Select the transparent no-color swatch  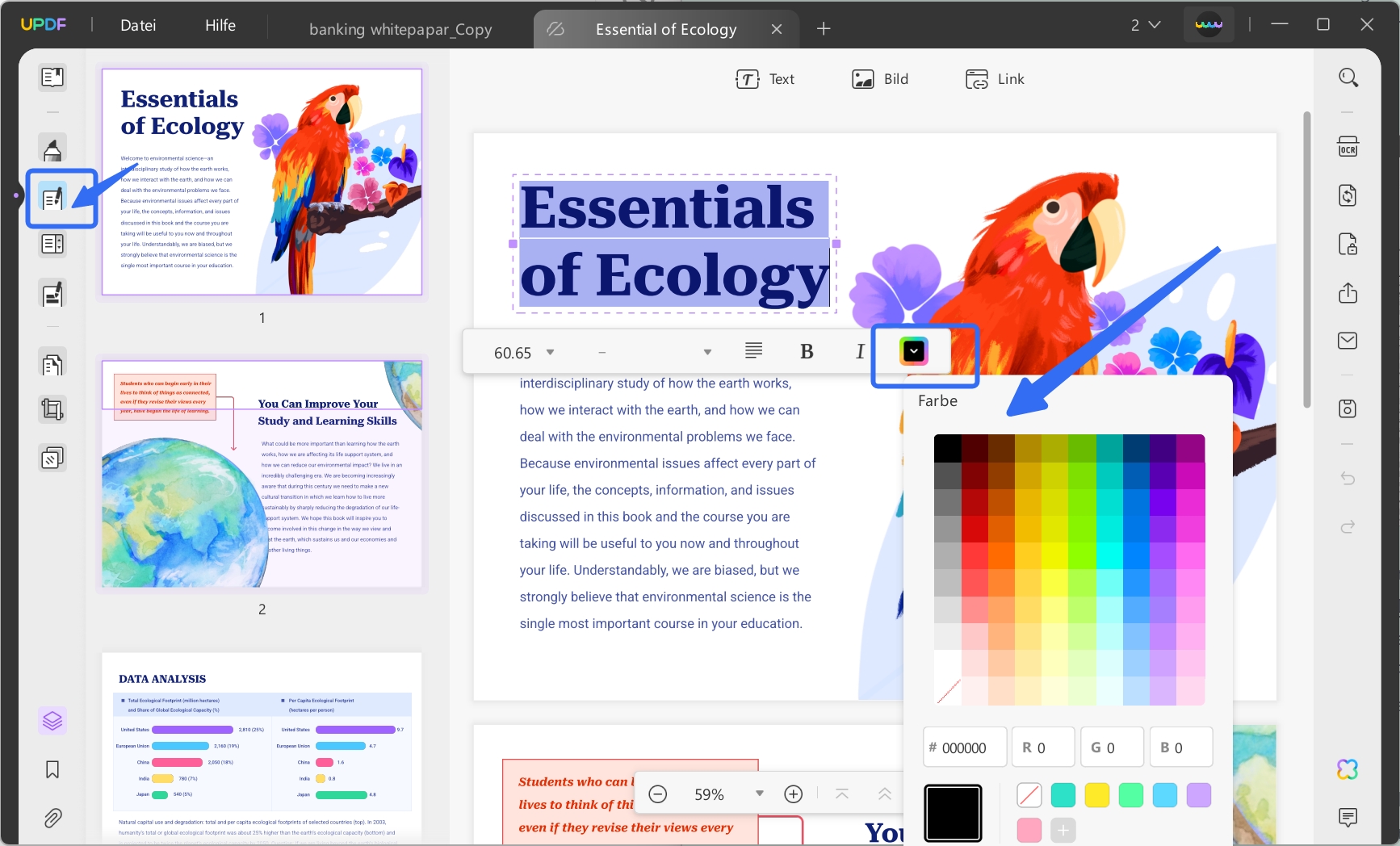(x=1029, y=795)
